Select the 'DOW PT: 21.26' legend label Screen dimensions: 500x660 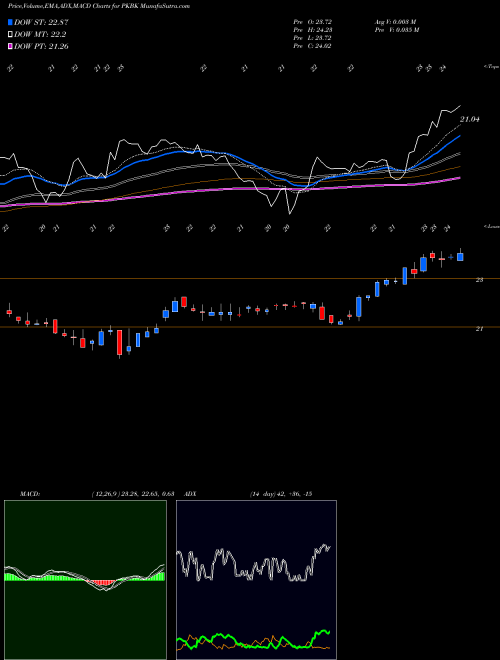(x=41, y=46)
